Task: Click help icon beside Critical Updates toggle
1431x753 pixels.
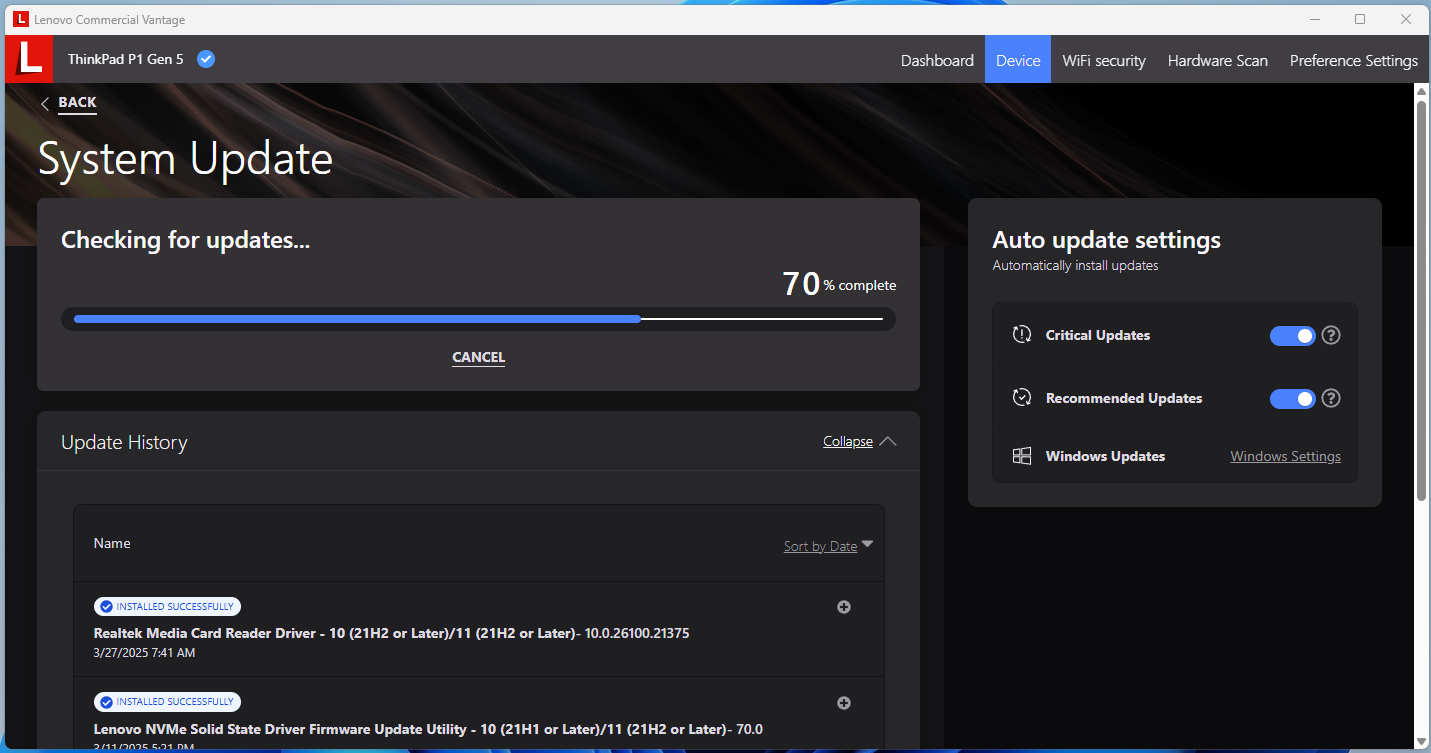Action: point(1331,336)
